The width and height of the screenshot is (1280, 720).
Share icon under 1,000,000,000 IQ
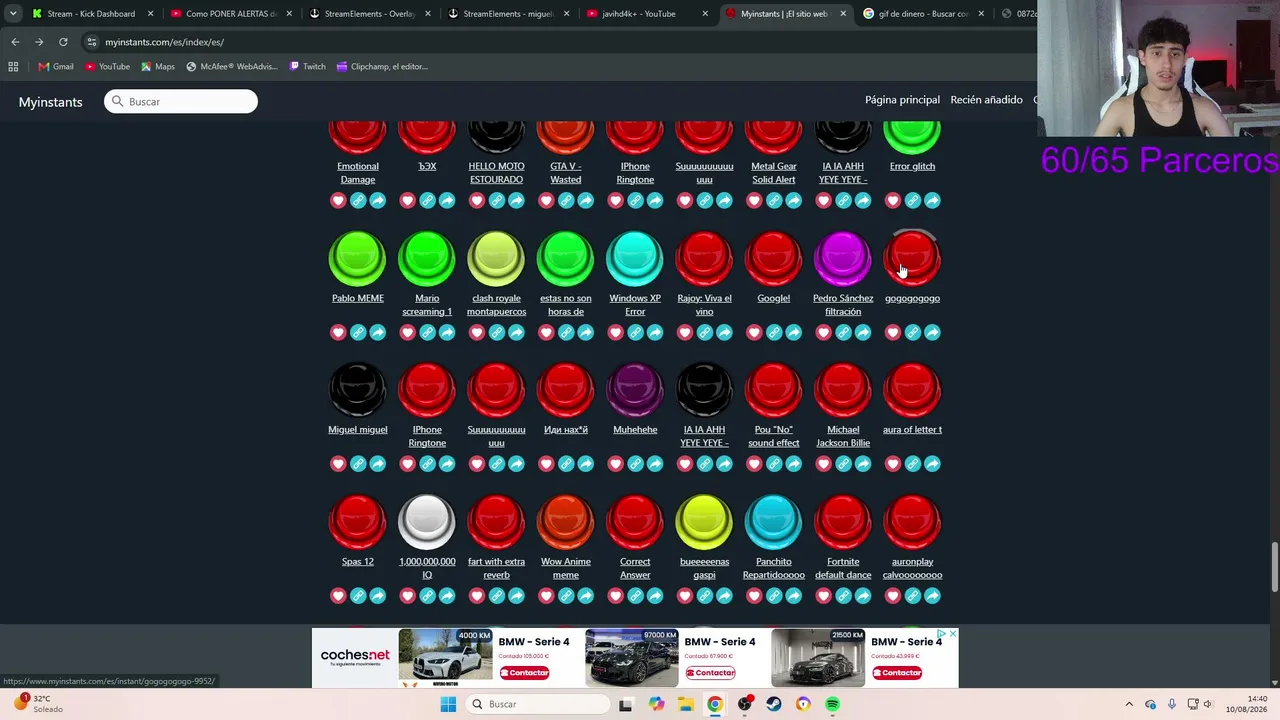[447, 596]
